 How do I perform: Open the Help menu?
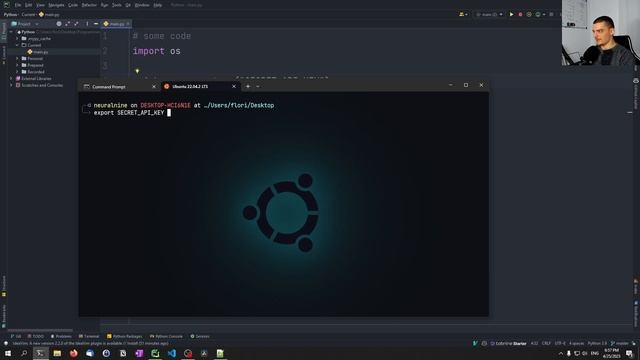coord(158,5)
